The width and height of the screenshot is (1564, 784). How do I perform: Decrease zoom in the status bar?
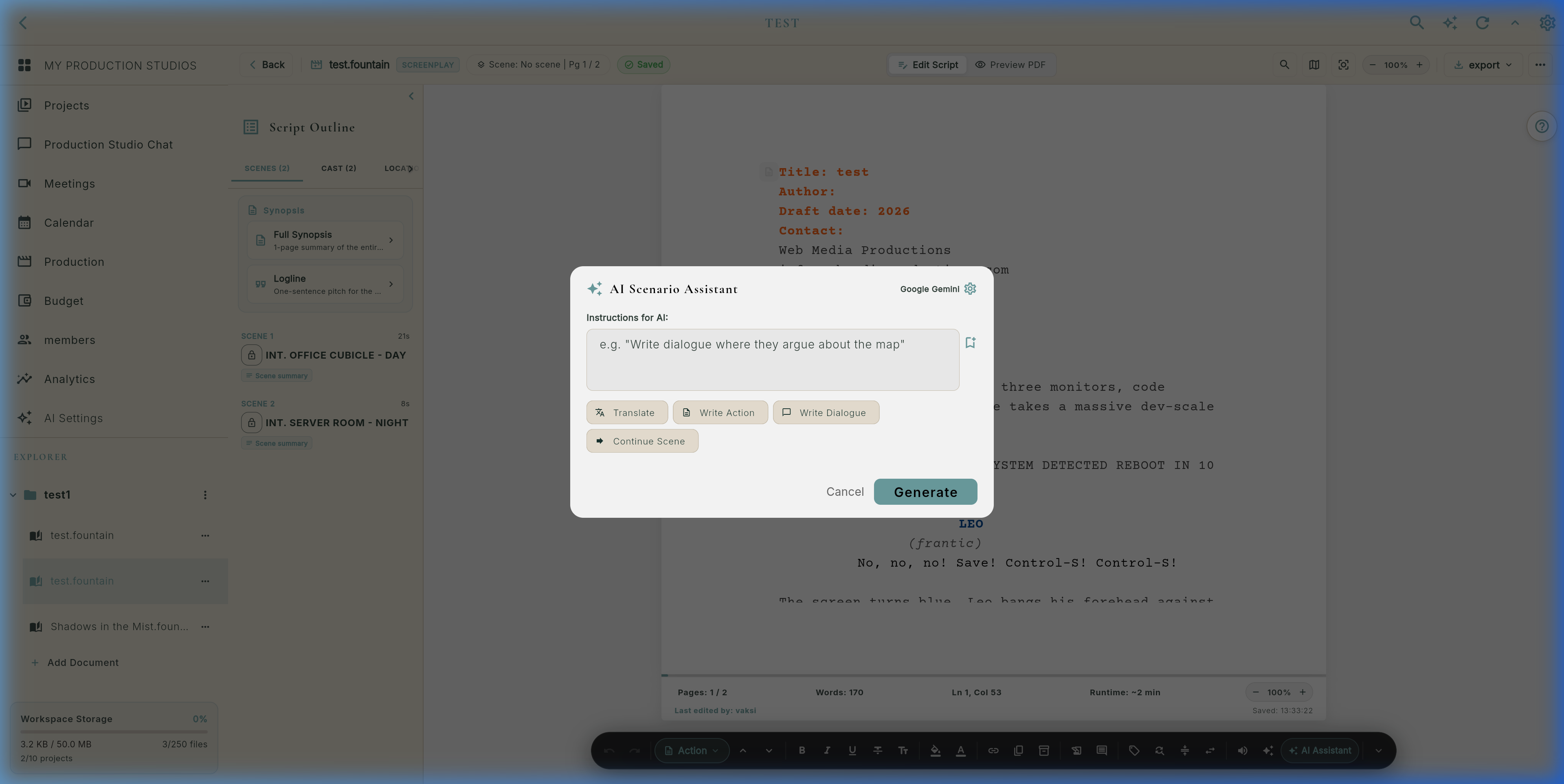click(x=1256, y=692)
